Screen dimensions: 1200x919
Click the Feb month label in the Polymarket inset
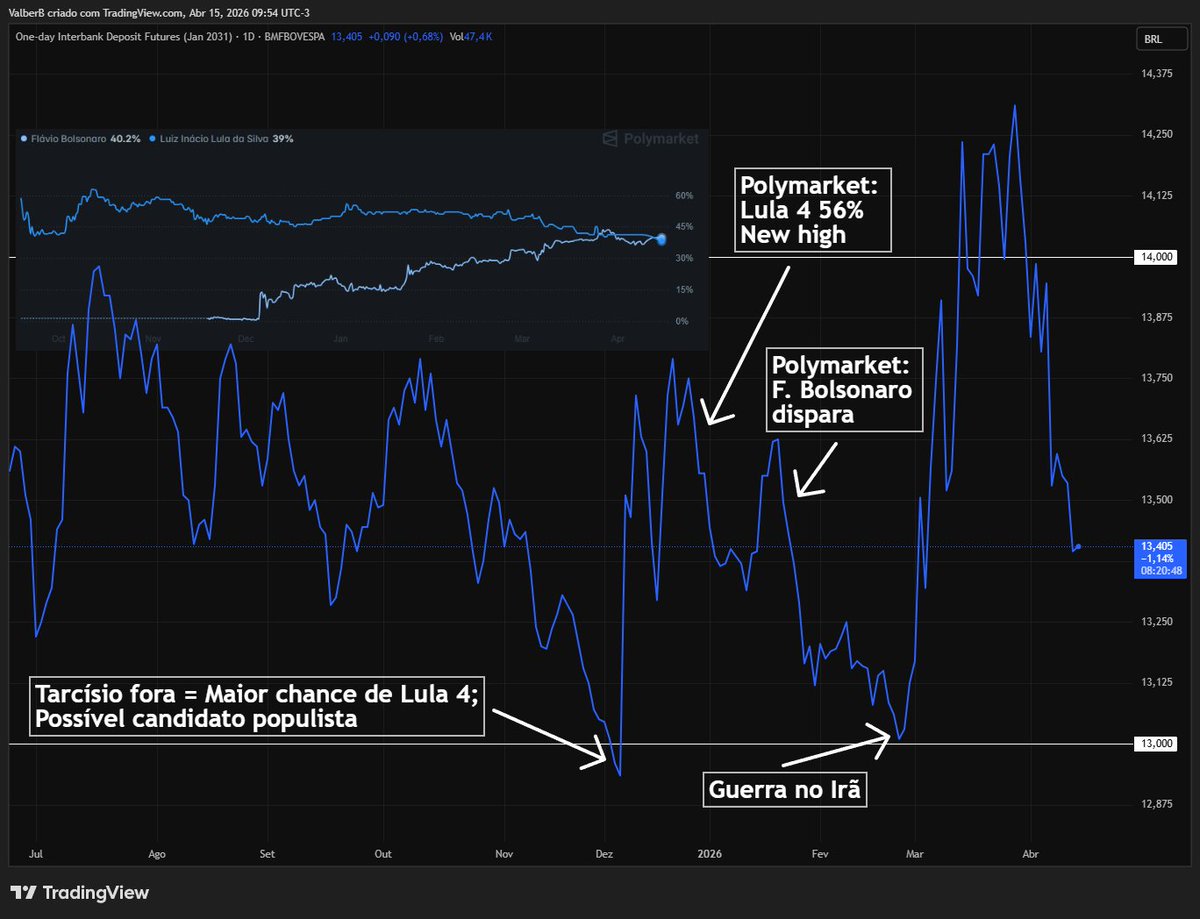click(x=435, y=340)
